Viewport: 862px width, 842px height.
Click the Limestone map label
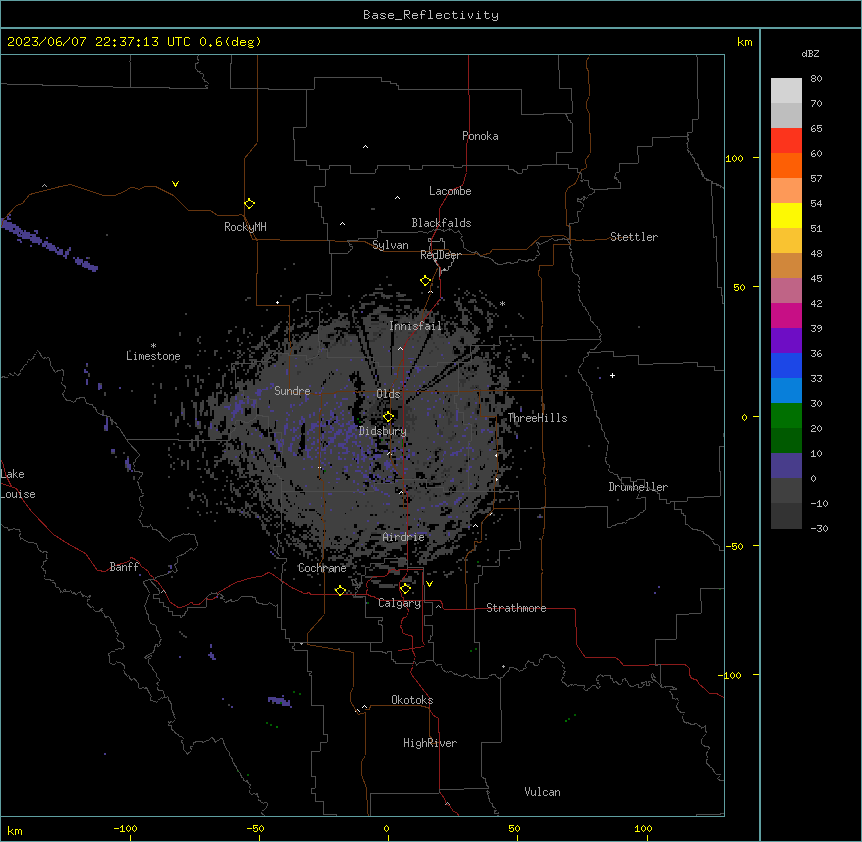tap(153, 356)
